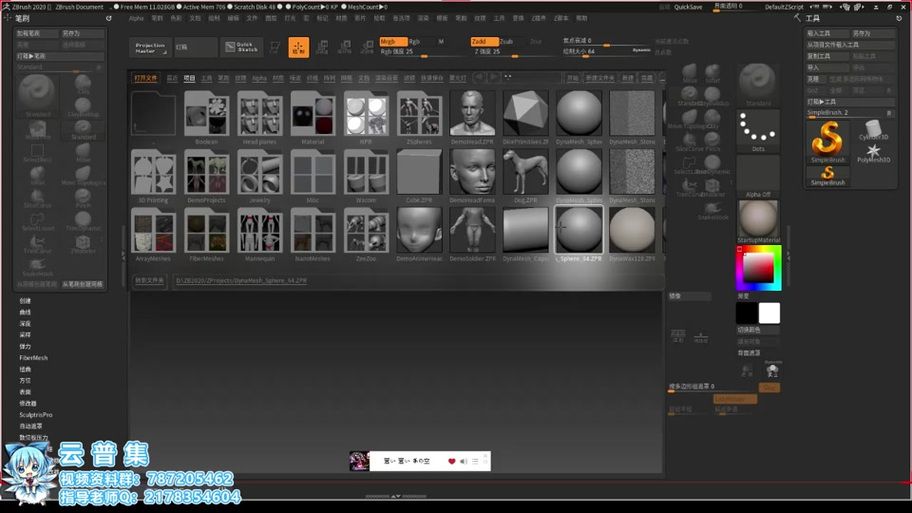Select the Dog.ZPR project thumbnail
The image size is (912, 513).
tap(525, 176)
